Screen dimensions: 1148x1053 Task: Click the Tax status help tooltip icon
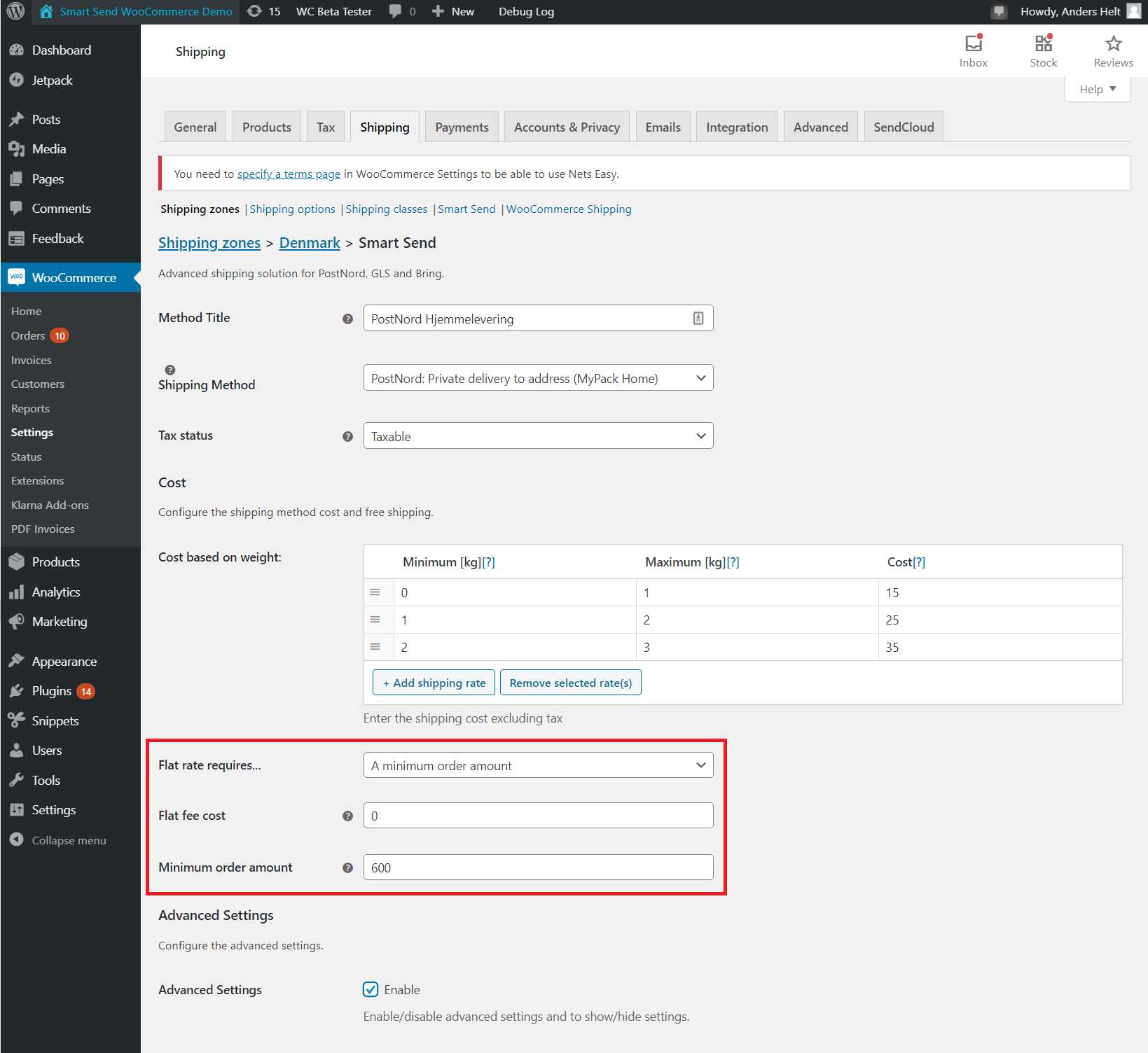pos(347,436)
